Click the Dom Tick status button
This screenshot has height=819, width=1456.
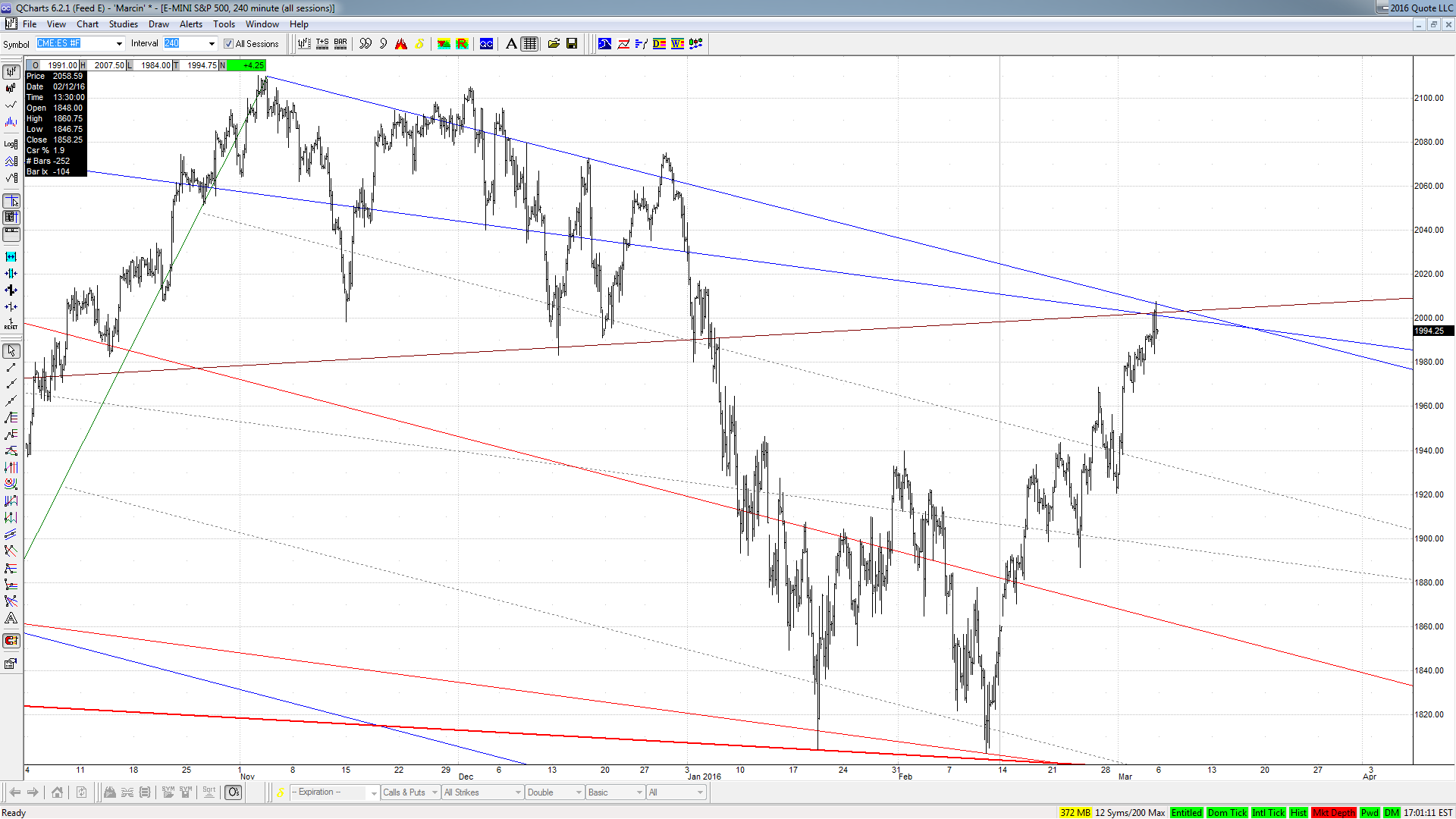point(1227,813)
